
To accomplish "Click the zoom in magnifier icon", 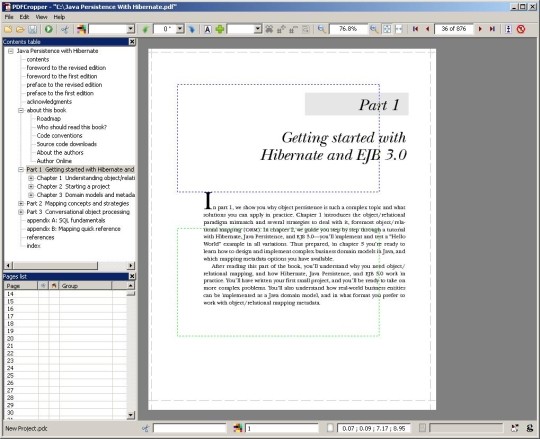I will tap(374, 29).
